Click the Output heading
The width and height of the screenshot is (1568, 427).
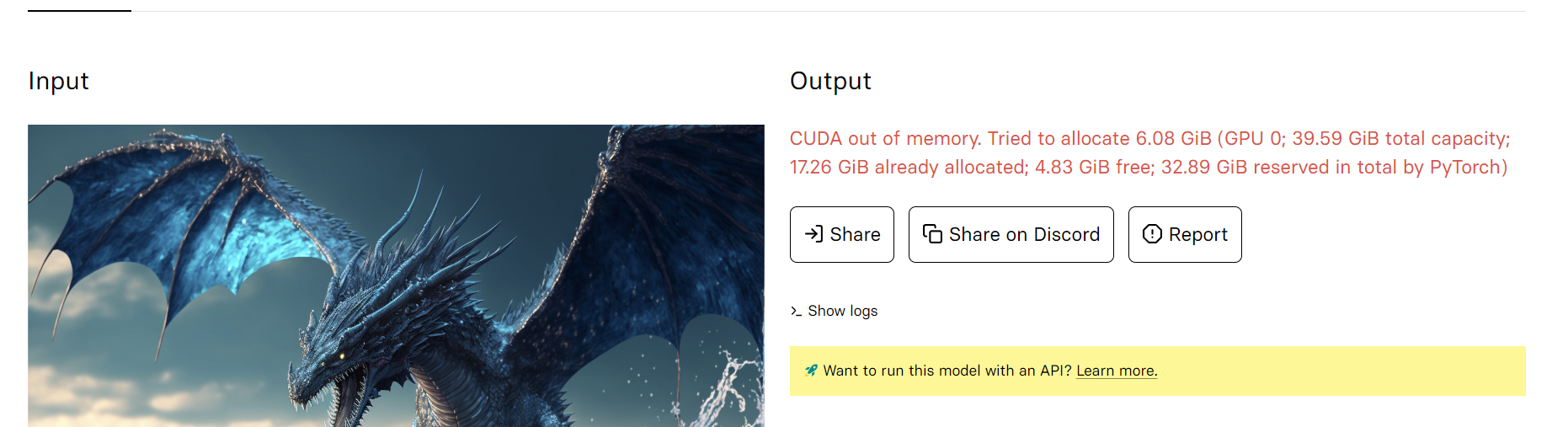[830, 81]
